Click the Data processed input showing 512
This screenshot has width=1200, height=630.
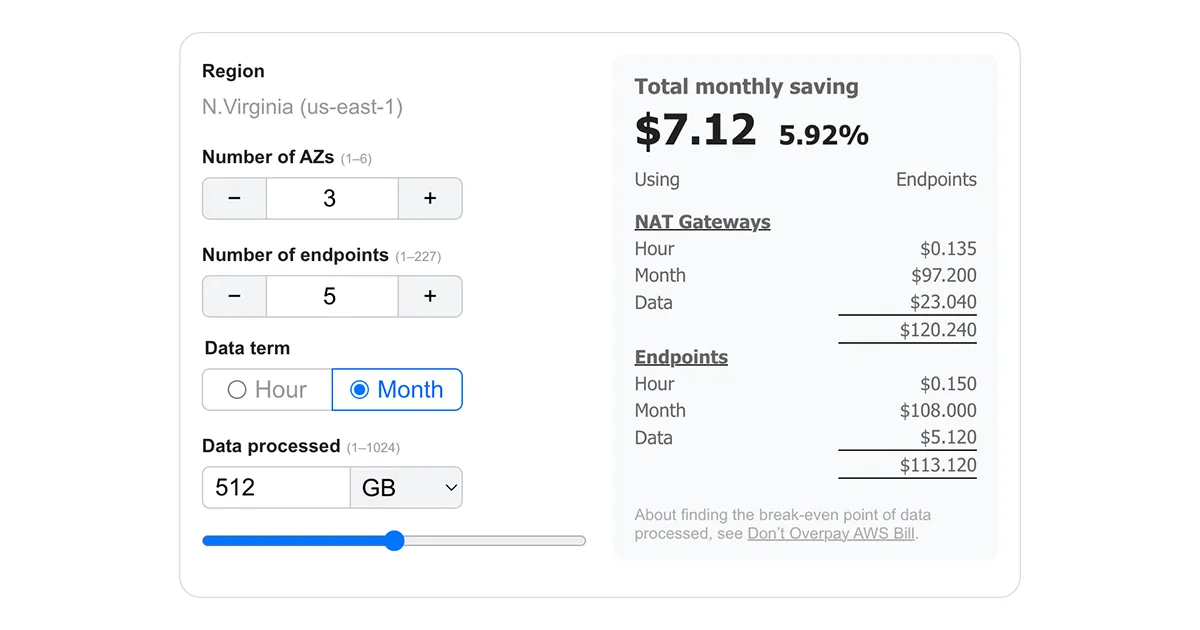[x=276, y=487]
